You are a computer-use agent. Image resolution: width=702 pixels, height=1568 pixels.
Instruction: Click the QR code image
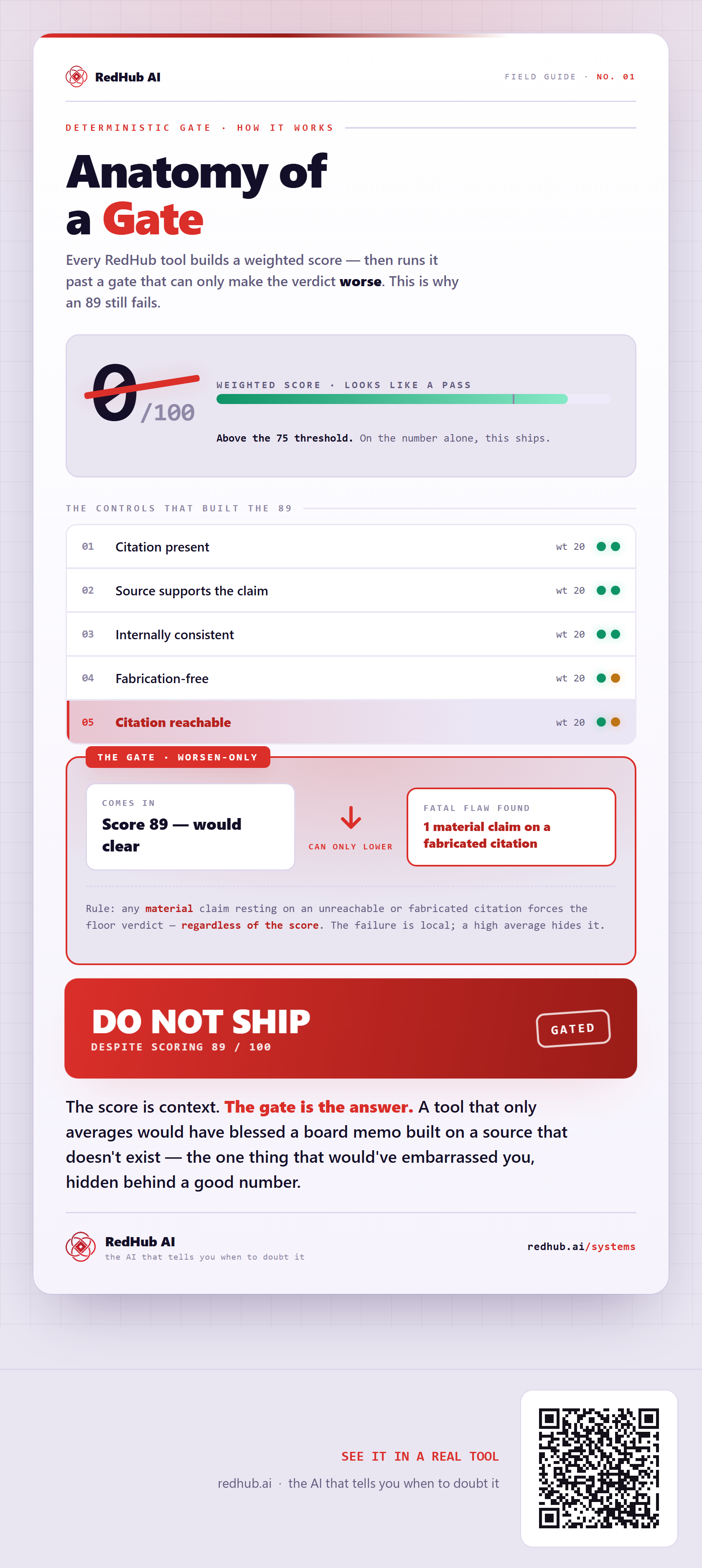click(x=599, y=1468)
